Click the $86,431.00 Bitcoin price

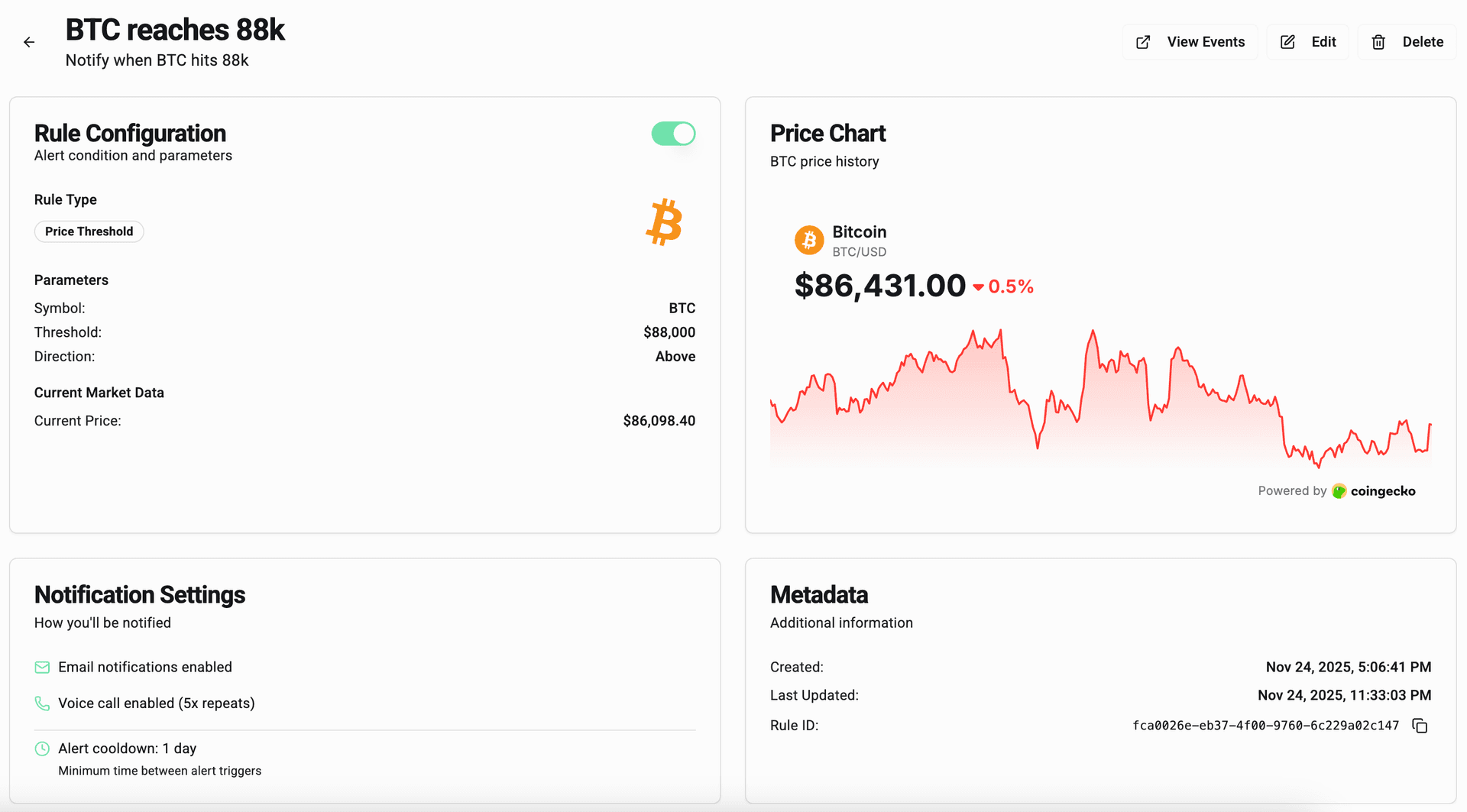point(879,286)
